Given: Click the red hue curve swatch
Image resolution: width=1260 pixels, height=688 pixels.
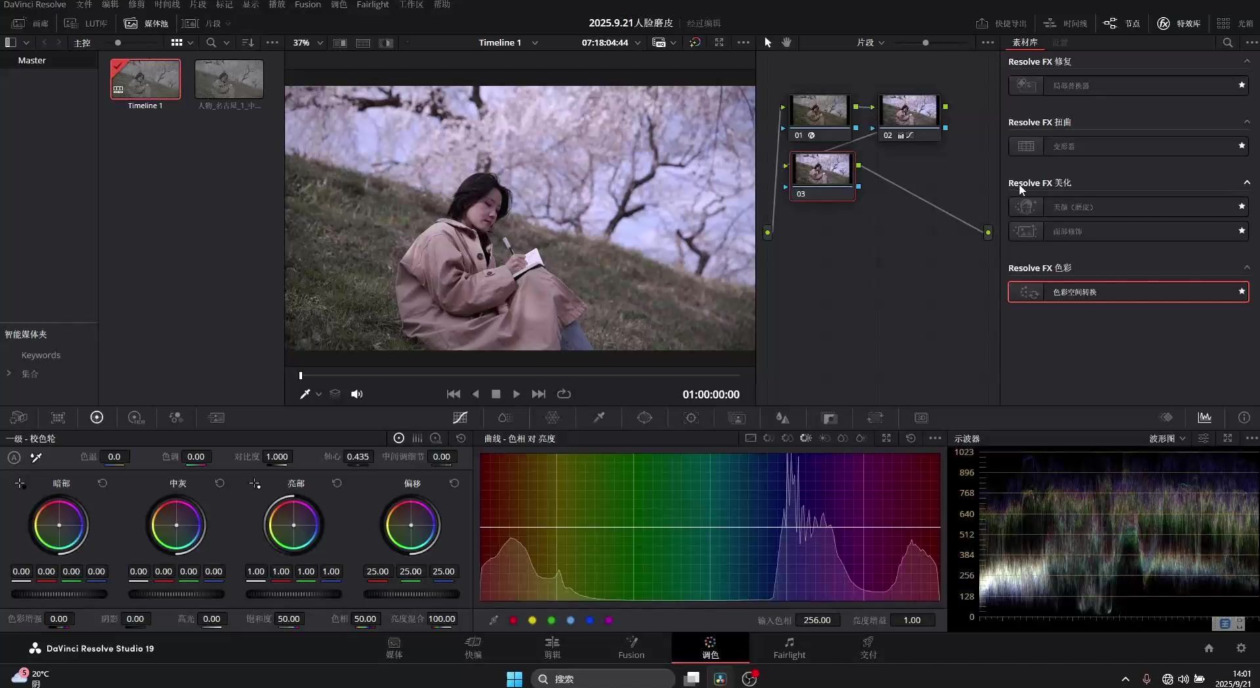Looking at the screenshot, I should [x=514, y=620].
